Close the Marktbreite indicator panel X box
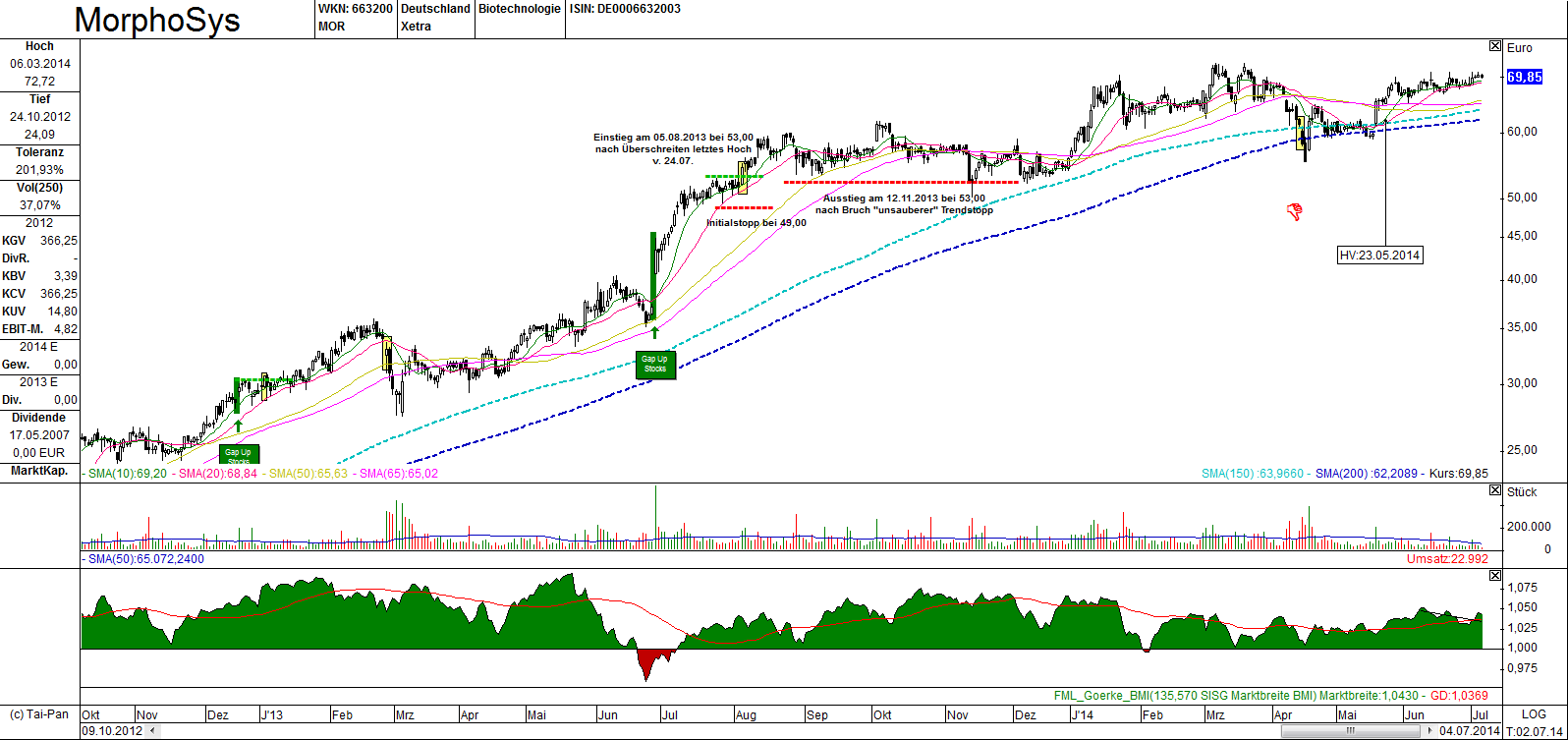 1495,575
